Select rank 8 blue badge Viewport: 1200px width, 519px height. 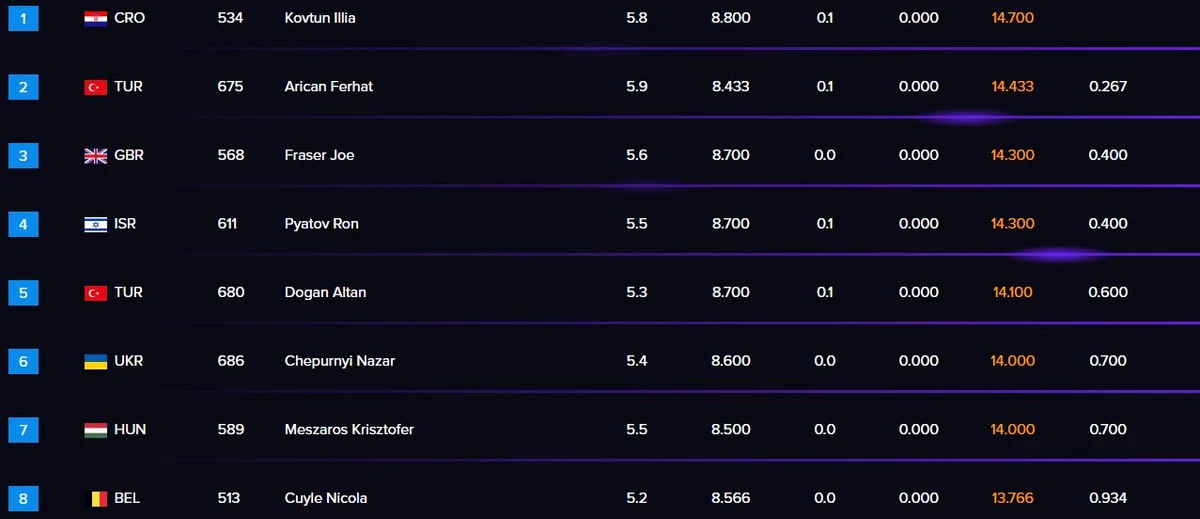[x=23, y=498]
